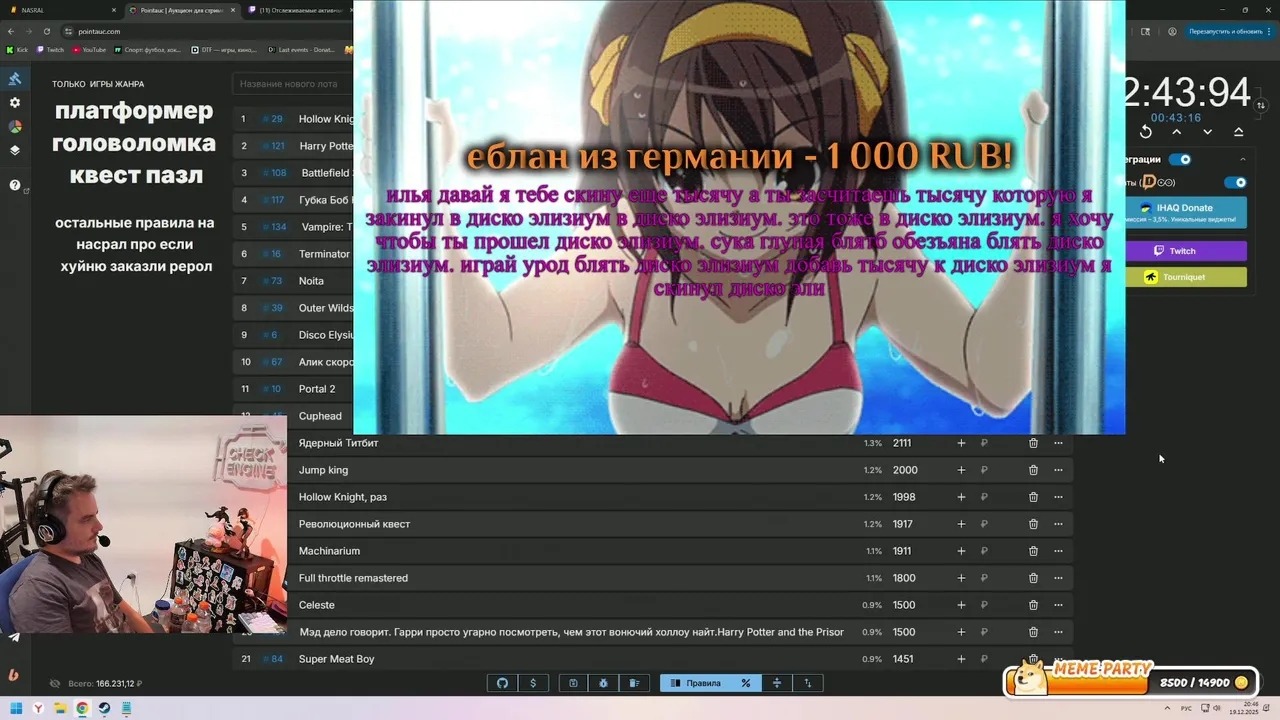The height and width of the screenshot is (720, 1280).
Task: Open the Kick bookmark
Action: 18,49
